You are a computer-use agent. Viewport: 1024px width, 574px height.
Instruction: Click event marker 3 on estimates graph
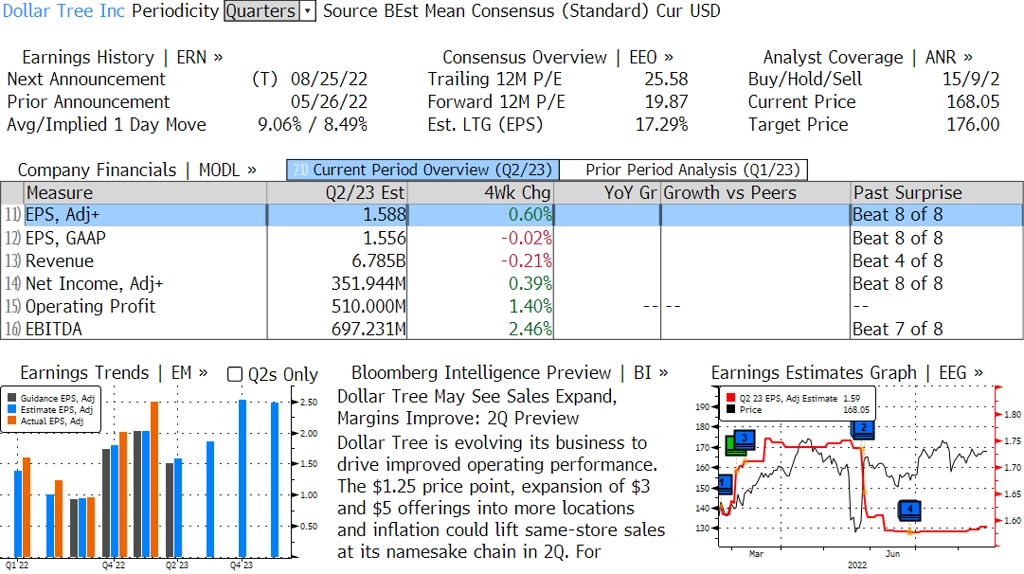(744, 439)
